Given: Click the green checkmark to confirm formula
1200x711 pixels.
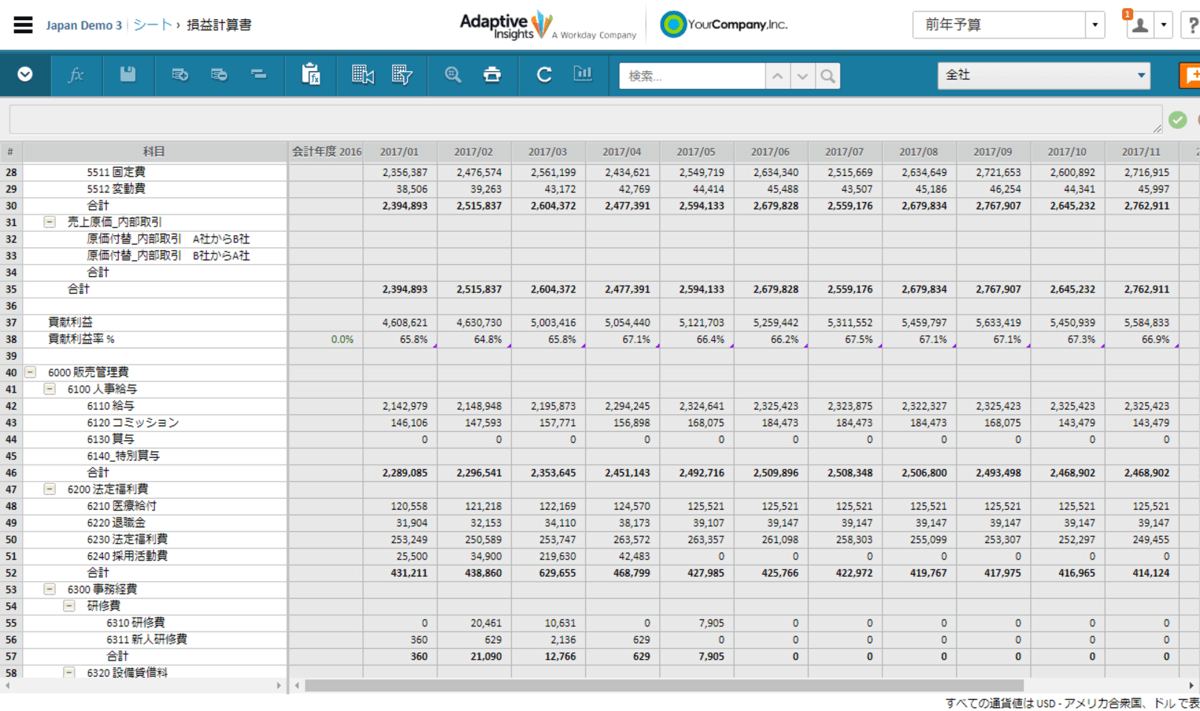Looking at the screenshot, I should (1177, 120).
